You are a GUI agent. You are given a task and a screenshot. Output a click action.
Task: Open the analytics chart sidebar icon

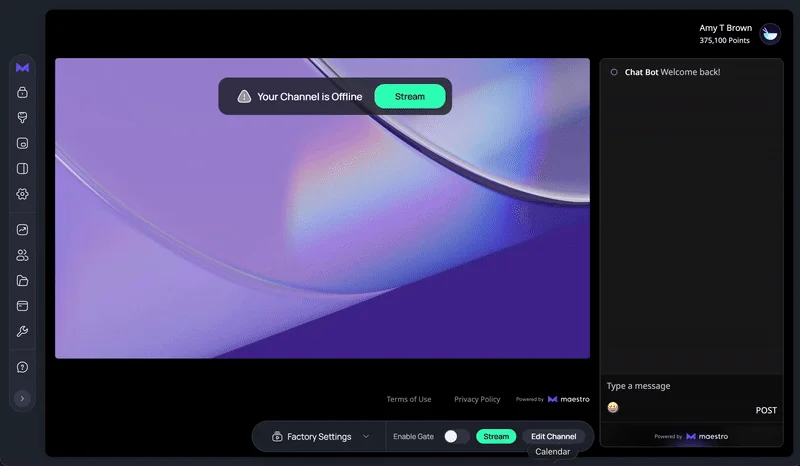pyautogui.click(x=22, y=230)
